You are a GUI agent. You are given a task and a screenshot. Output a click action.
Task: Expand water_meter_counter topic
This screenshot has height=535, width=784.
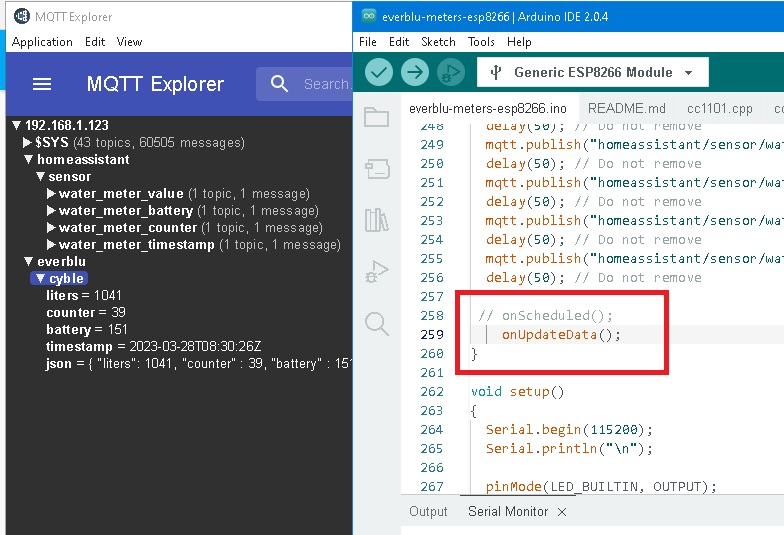pyautogui.click(x=51, y=228)
